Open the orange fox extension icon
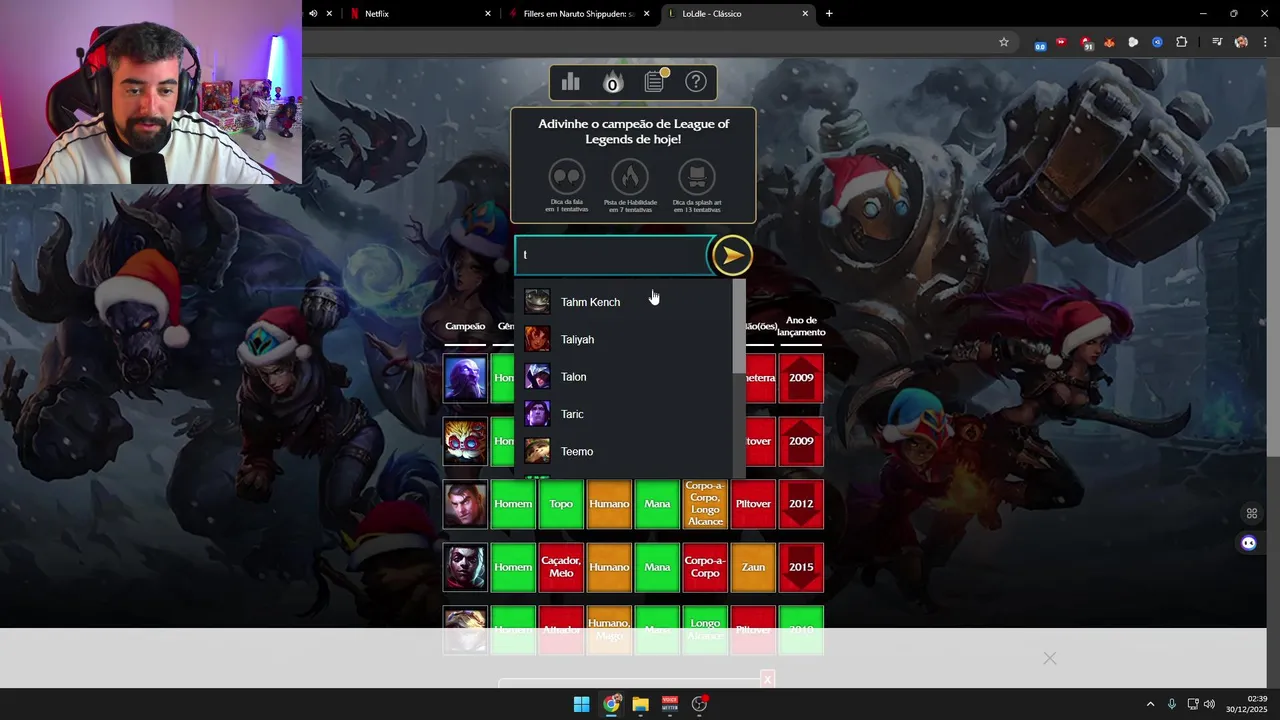Image resolution: width=1280 pixels, height=720 pixels. [x=1110, y=42]
